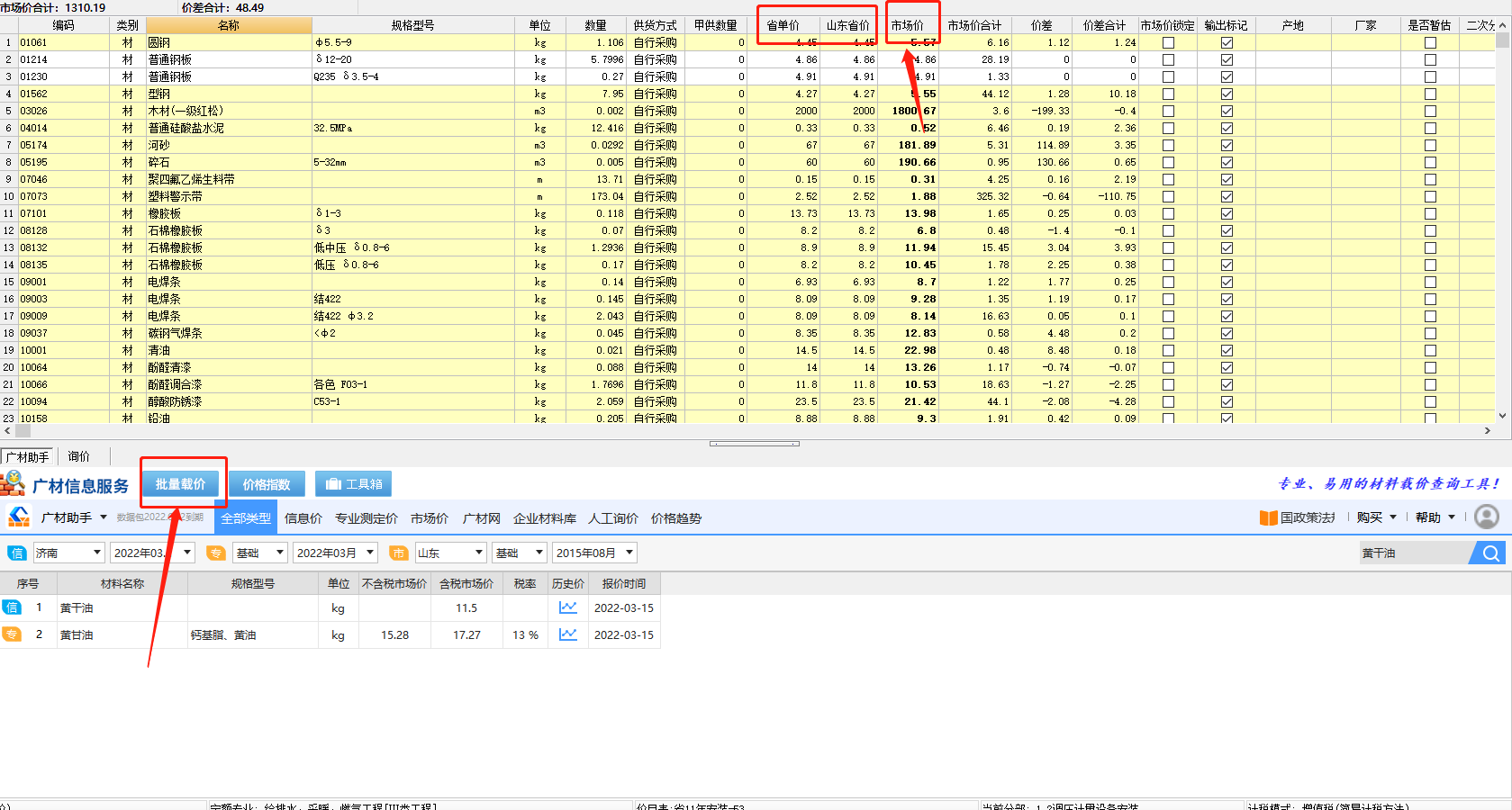The image size is (1512, 810).
Task: Click market price 1800.67 of 木材 row
Action: click(910, 111)
